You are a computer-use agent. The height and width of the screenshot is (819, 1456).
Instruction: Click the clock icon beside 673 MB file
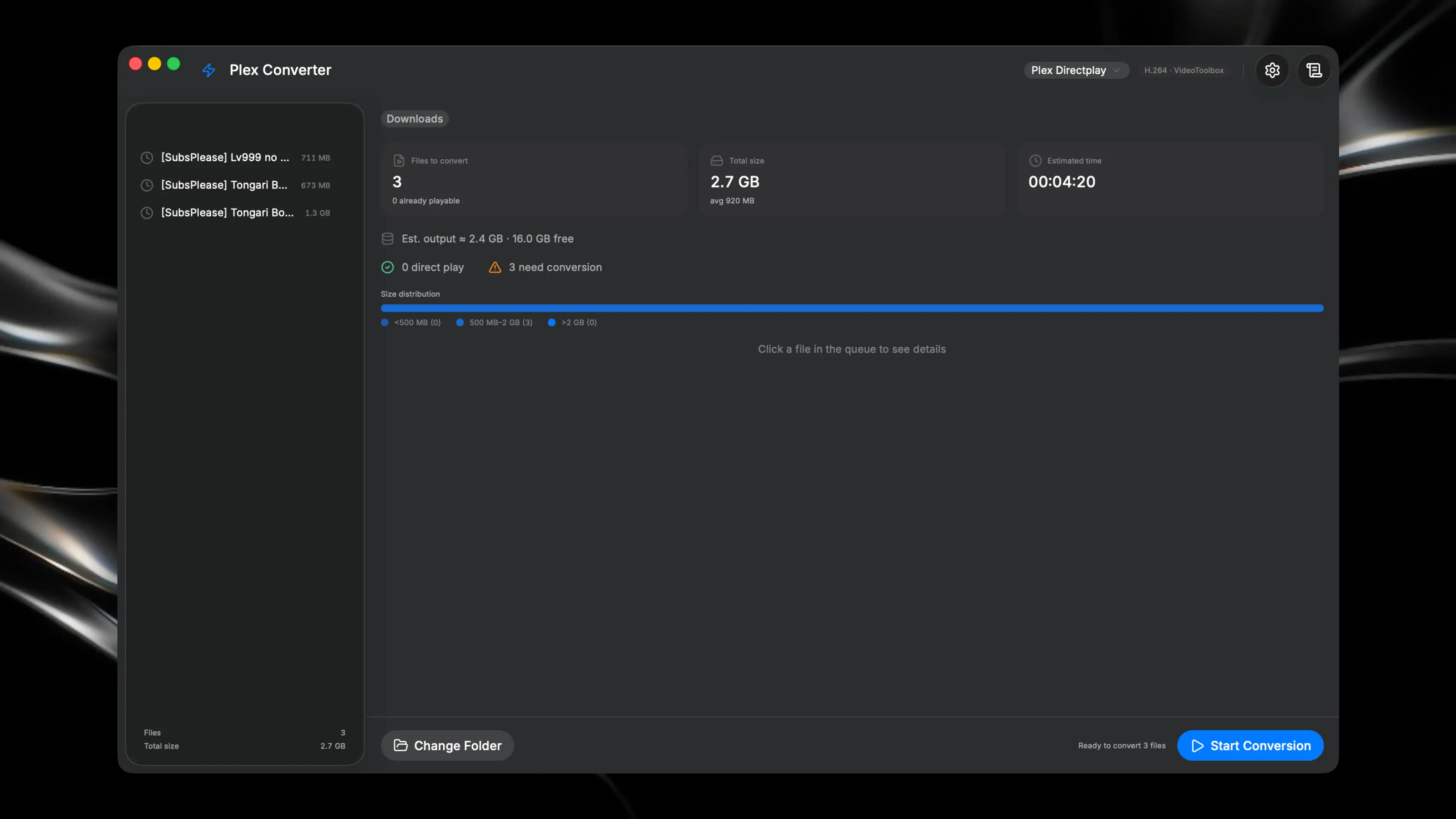coord(147,185)
